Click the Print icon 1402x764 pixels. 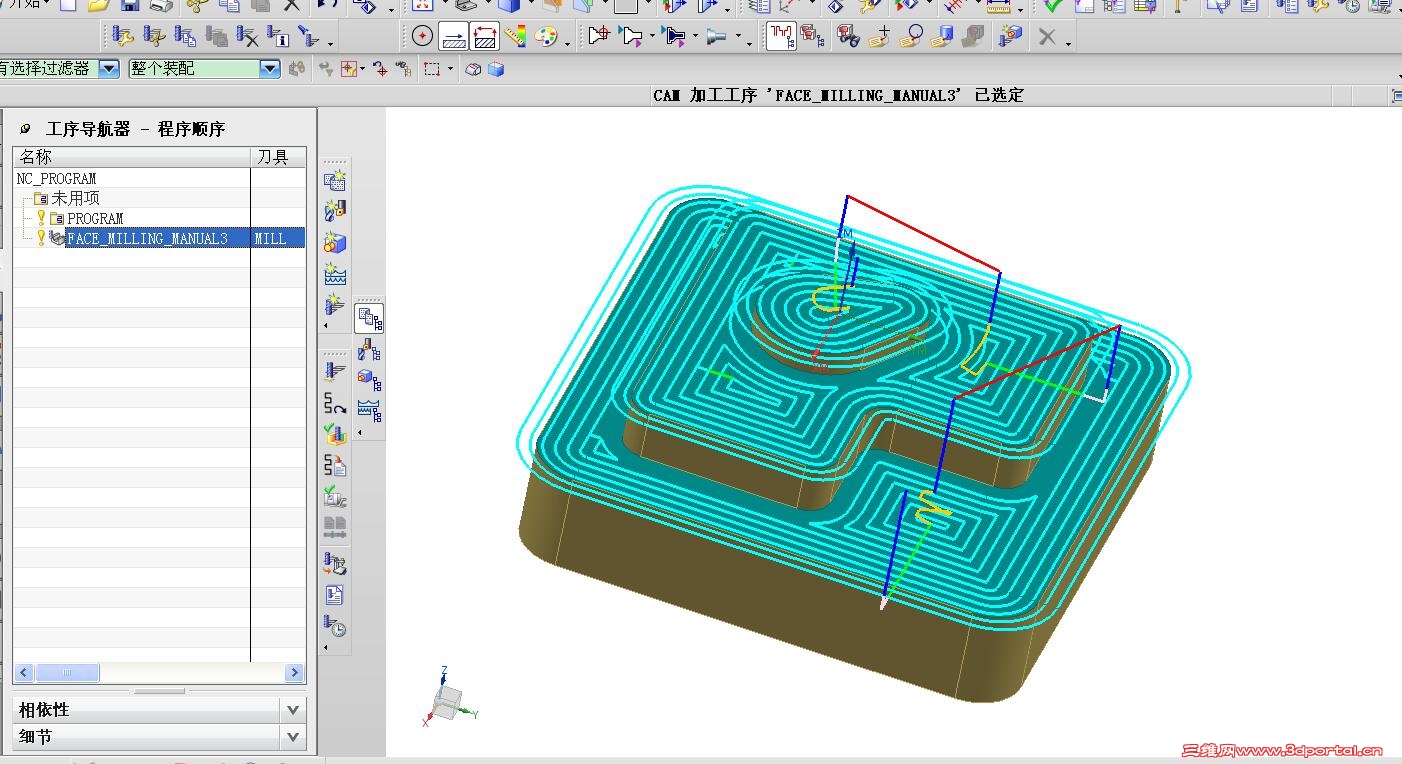[161, 5]
